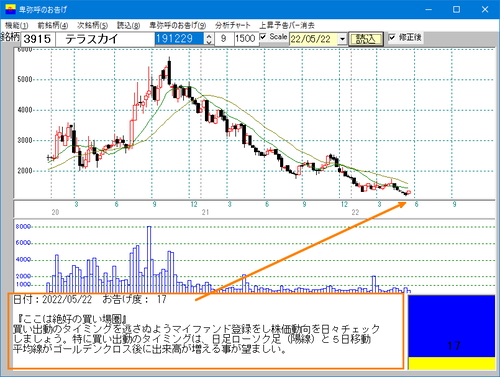Close the 卑弥呼のお告げ window

click(x=485, y=10)
